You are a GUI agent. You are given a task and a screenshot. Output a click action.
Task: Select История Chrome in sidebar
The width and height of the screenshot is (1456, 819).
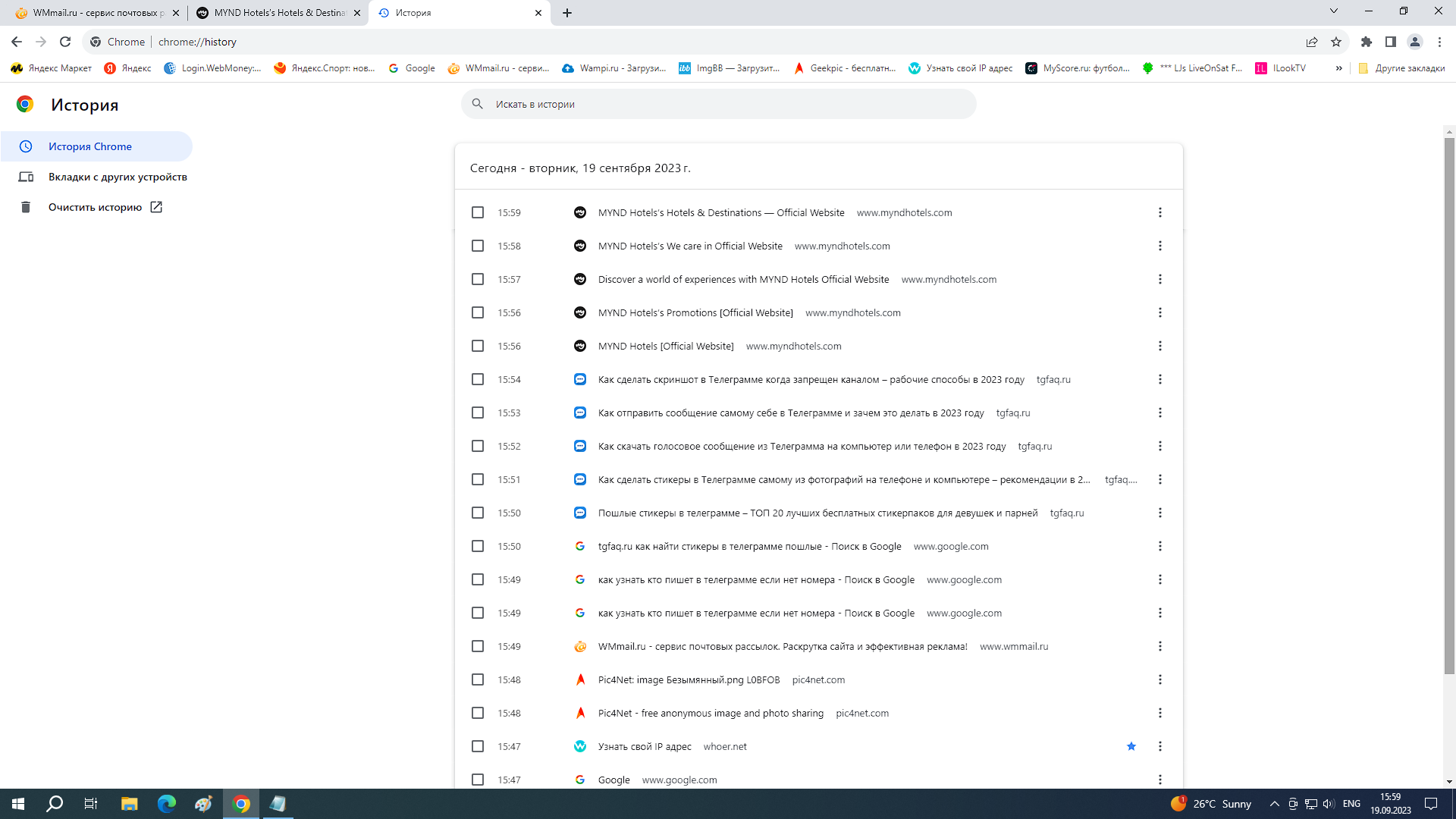(x=96, y=146)
